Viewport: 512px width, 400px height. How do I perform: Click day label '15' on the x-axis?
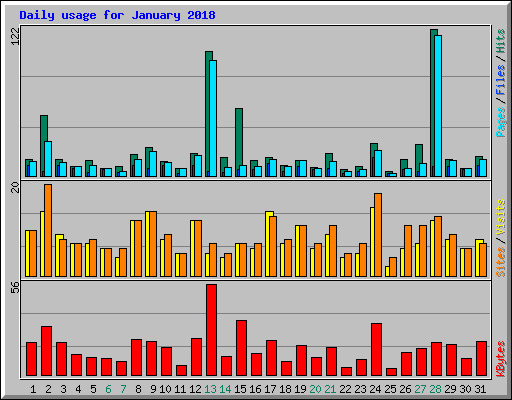[x=240, y=389]
